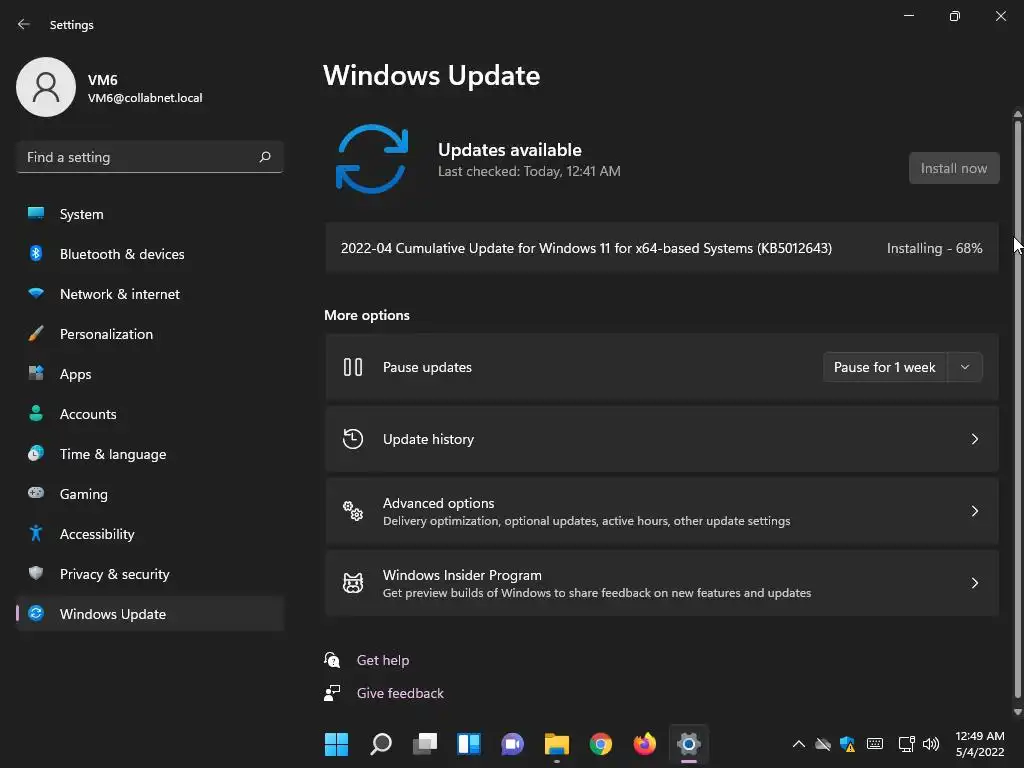Click the search magnifier in Find a setting
Screen dimensions: 1024x768
coord(264,157)
